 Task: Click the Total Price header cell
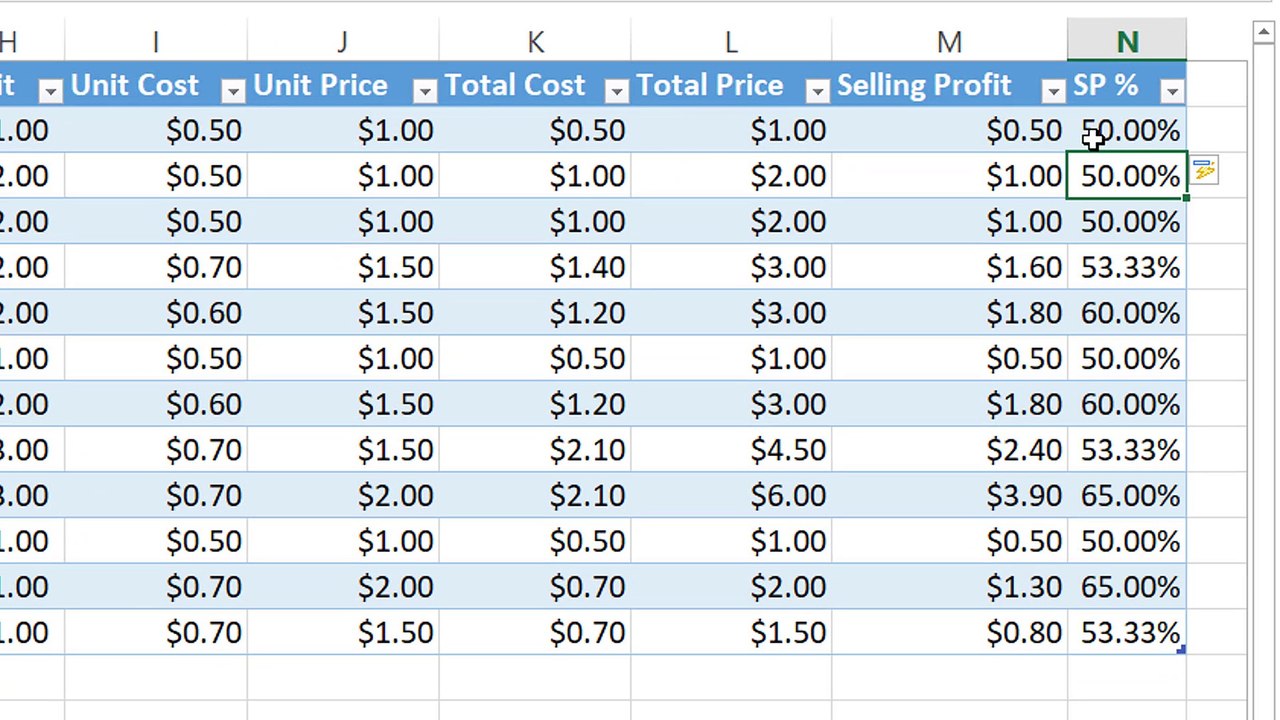click(731, 85)
